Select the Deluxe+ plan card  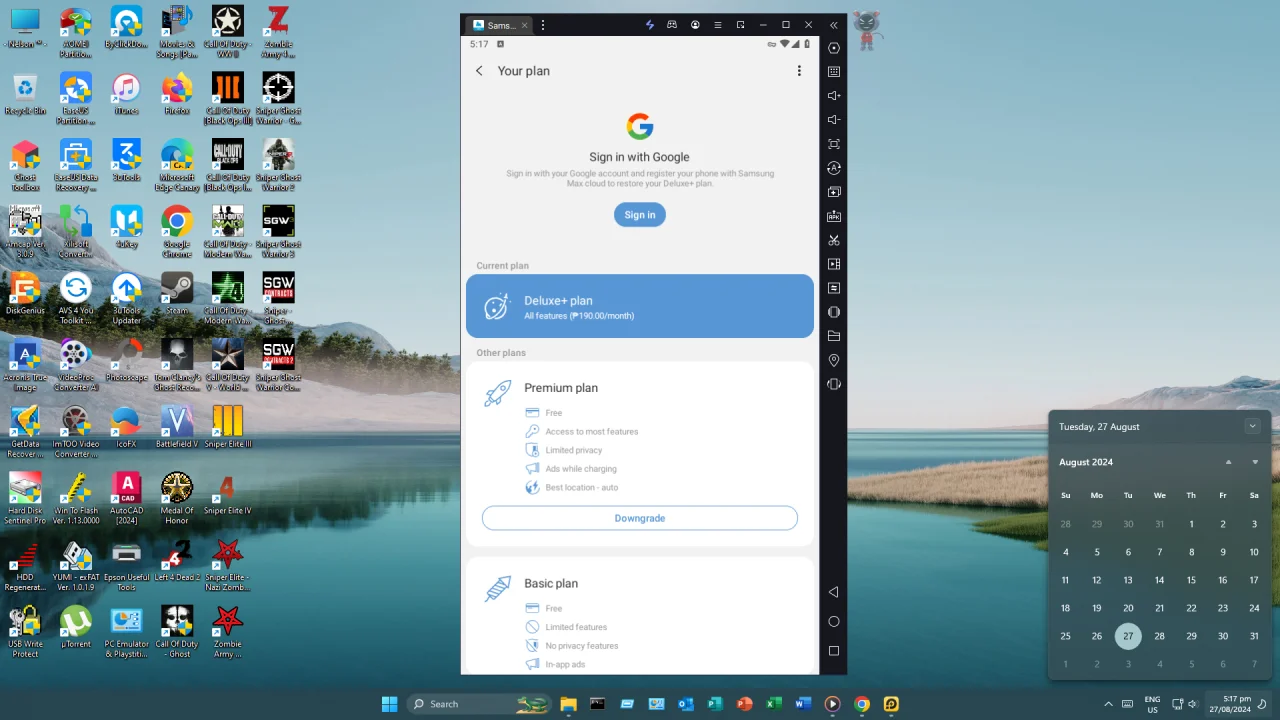[640, 307]
